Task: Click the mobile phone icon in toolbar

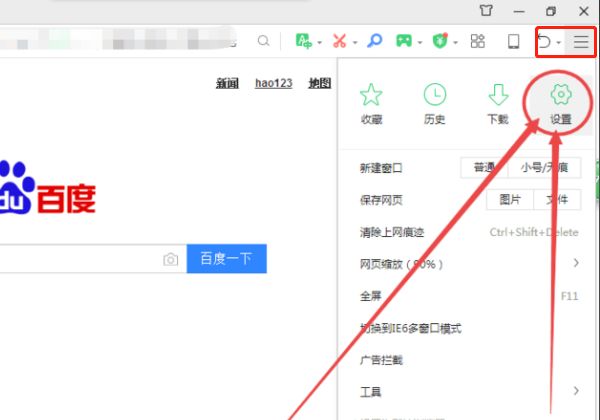Action: pos(514,41)
